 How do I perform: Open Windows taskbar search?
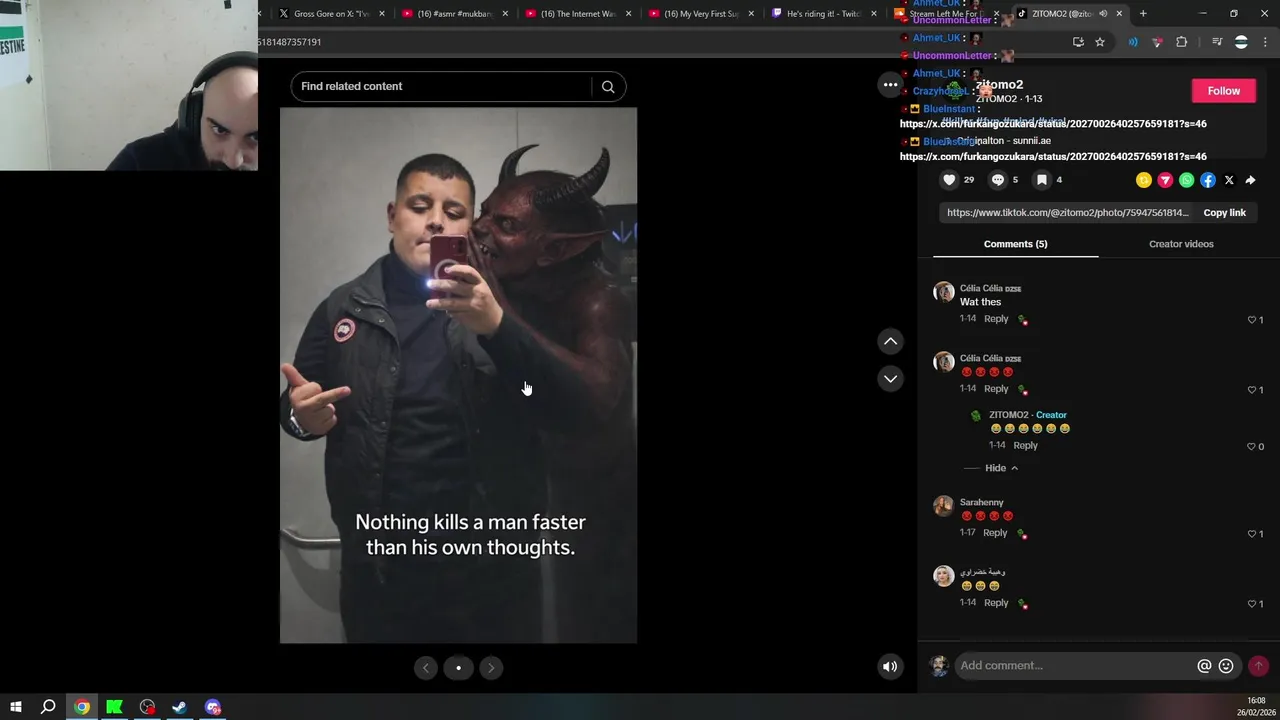pyautogui.click(x=48, y=707)
